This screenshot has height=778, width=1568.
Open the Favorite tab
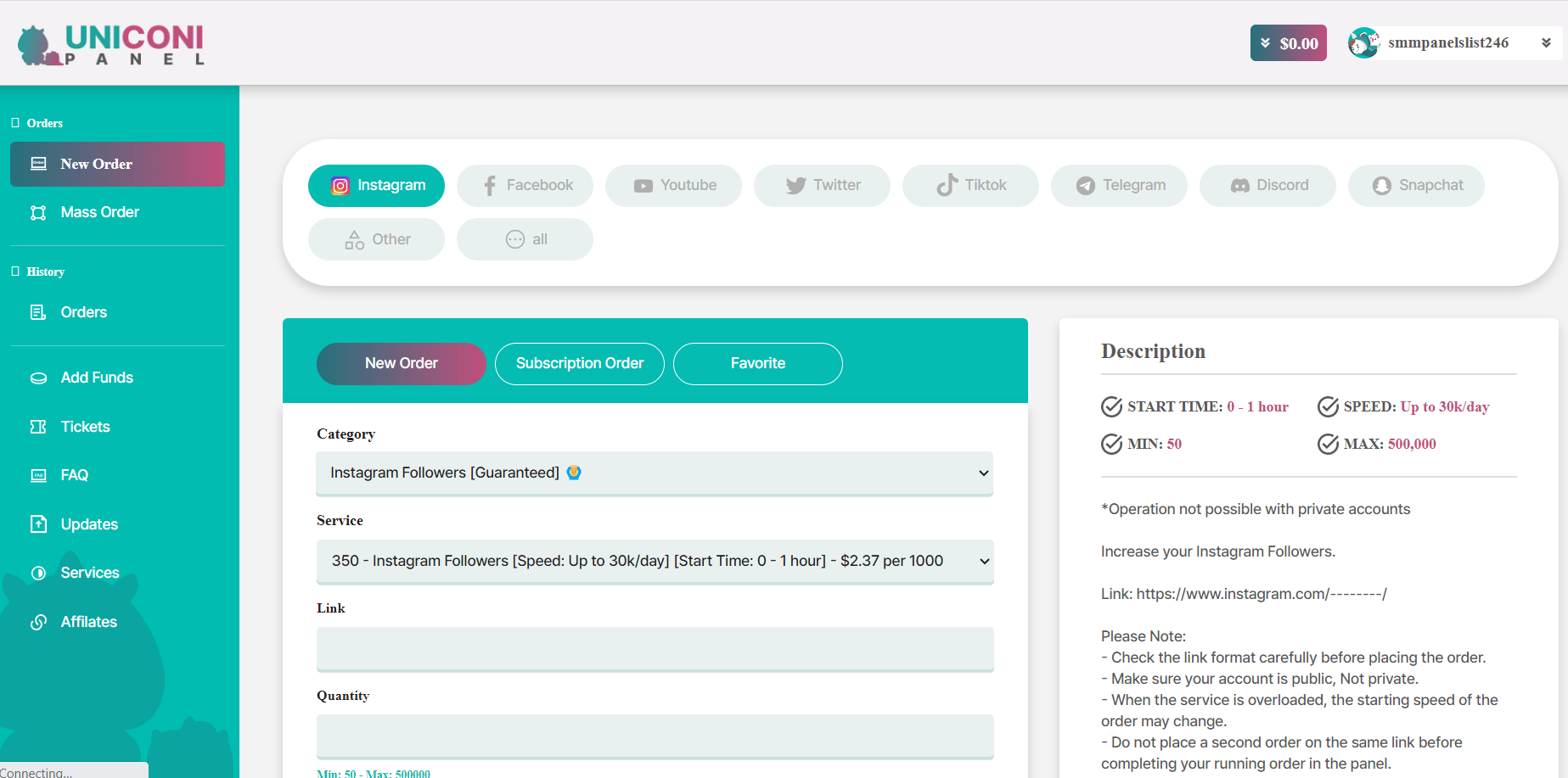[x=757, y=364]
